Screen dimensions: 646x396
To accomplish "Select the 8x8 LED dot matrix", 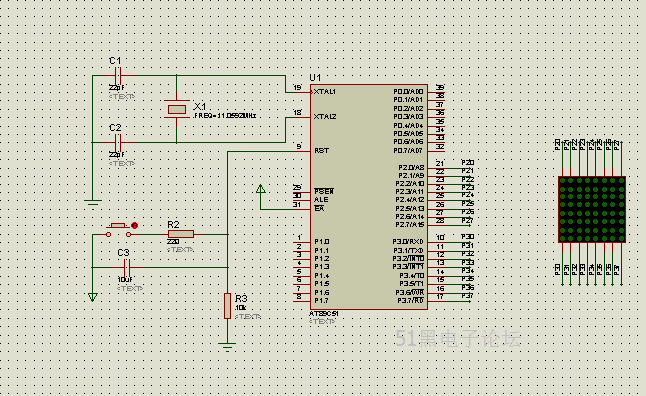I will tap(592, 209).
